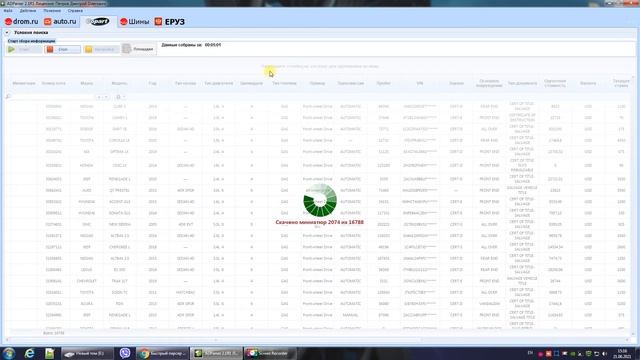Select the CHEVROLET row
The width and height of the screenshot is (640, 360).
click(318, 281)
